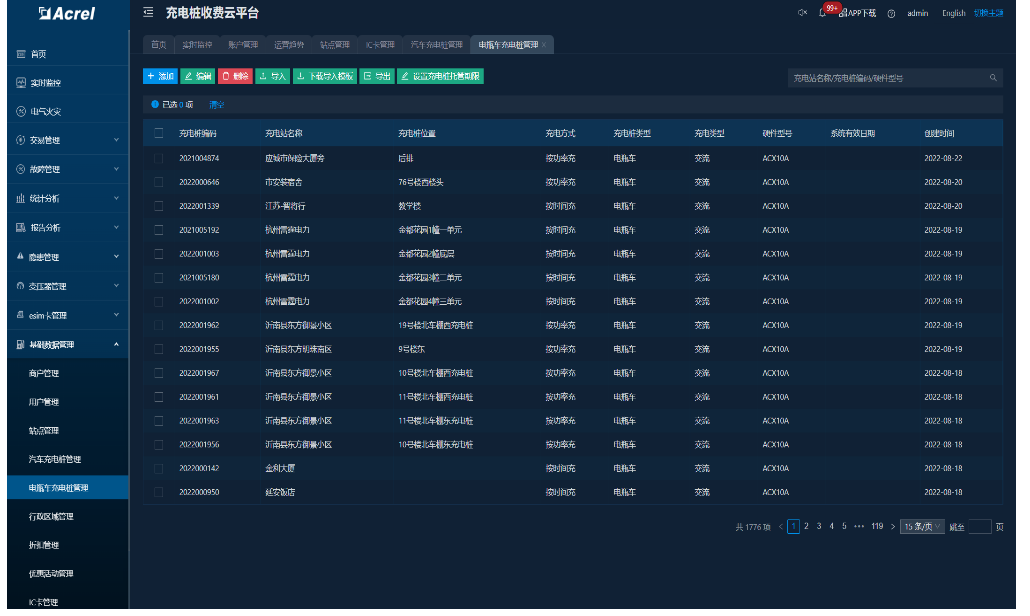Open the 15条/页 page size dropdown
The image size is (1030, 616).
point(922,526)
